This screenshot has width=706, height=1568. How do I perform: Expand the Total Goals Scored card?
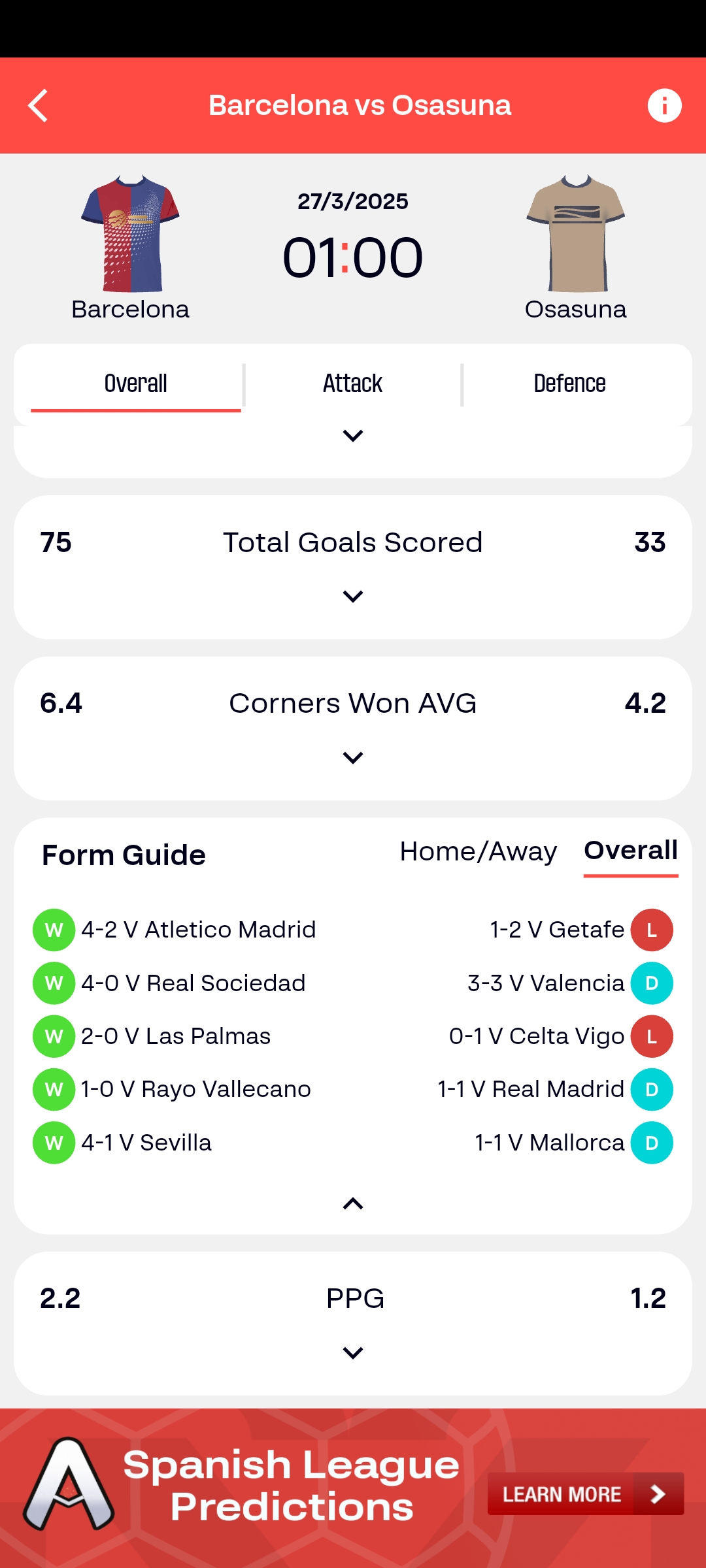[353, 596]
